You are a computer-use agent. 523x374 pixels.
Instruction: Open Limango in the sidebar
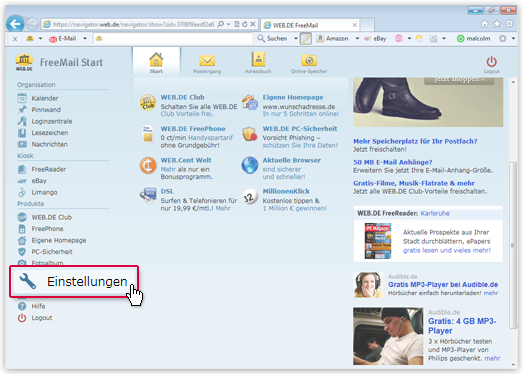[x=44, y=192]
